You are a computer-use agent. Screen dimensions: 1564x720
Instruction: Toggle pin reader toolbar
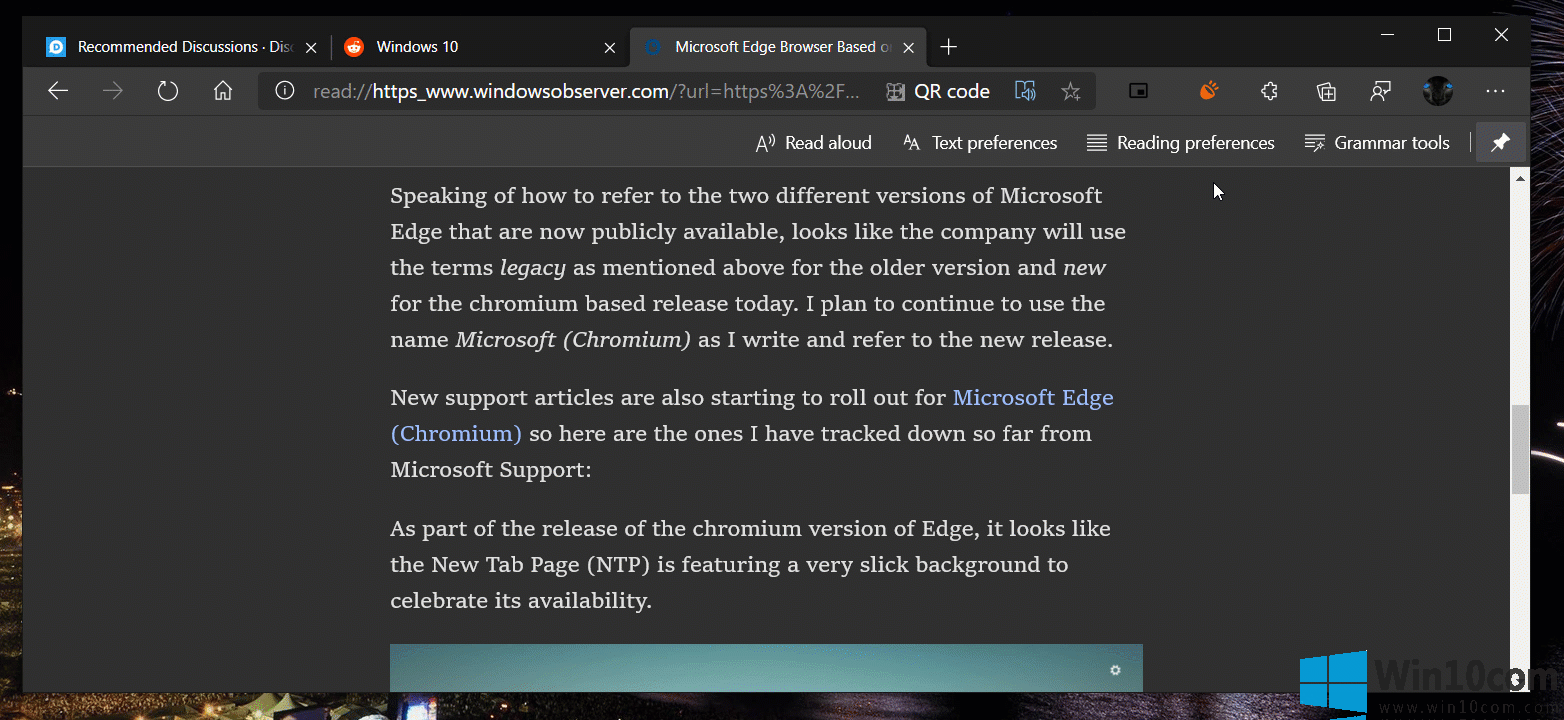coord(1500,143)
